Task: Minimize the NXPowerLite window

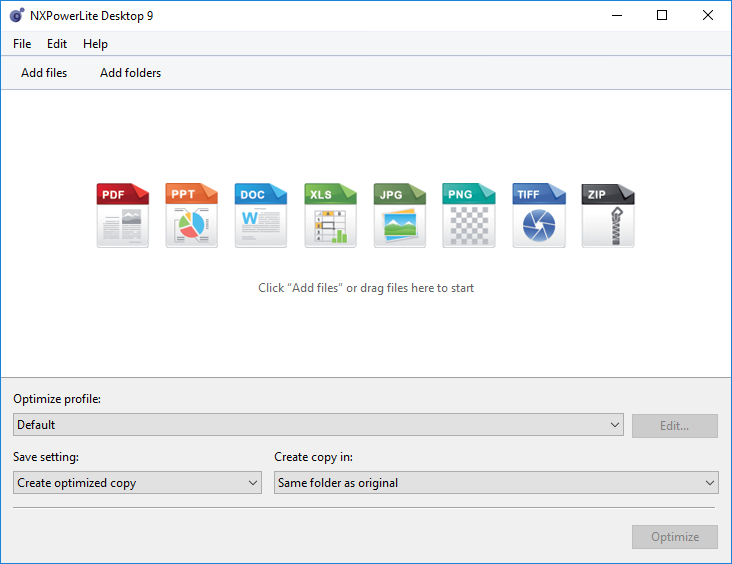Action: 617,15
